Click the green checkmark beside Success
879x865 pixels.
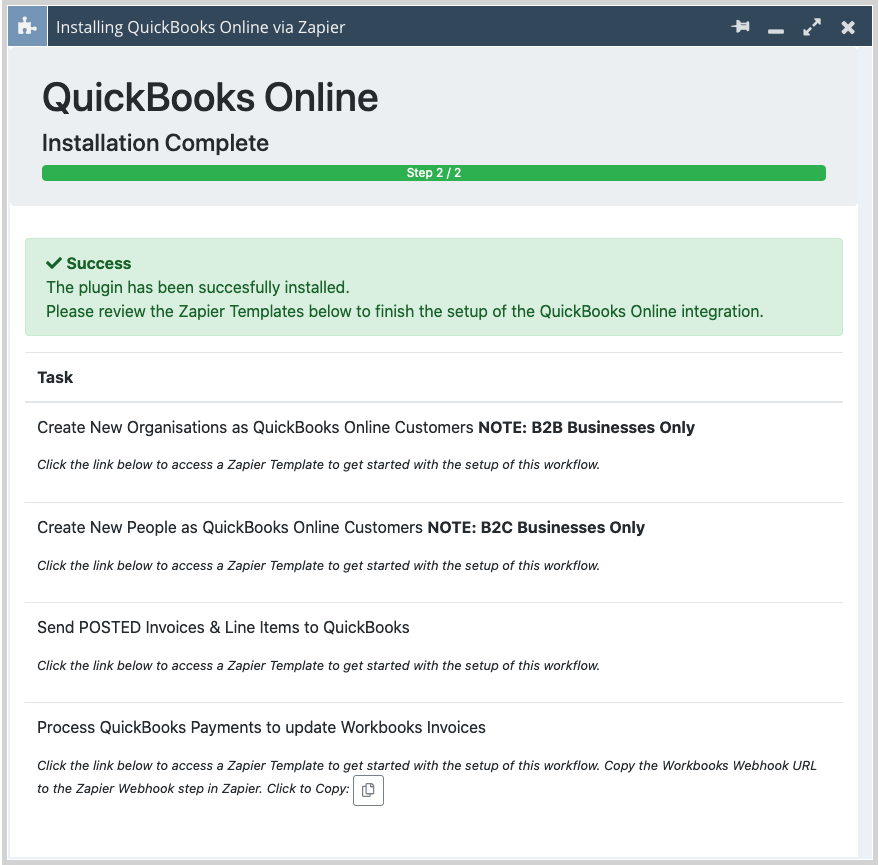pos(54,263)
